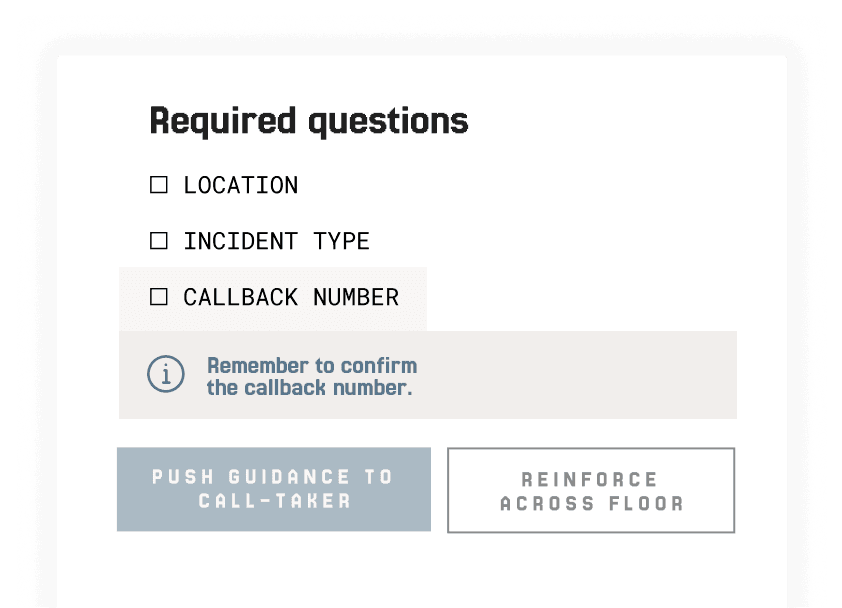The image size is (842, 608).
Task: Click the blank card area below the buttons
Action: pos(422,569)
